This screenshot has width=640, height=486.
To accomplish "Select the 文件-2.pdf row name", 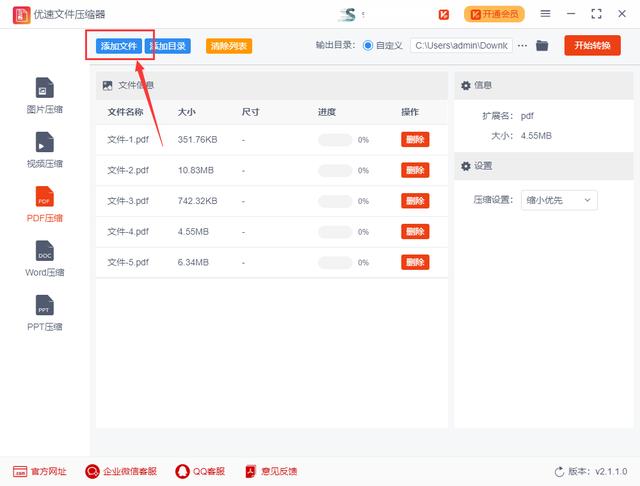I will point(128,170).
